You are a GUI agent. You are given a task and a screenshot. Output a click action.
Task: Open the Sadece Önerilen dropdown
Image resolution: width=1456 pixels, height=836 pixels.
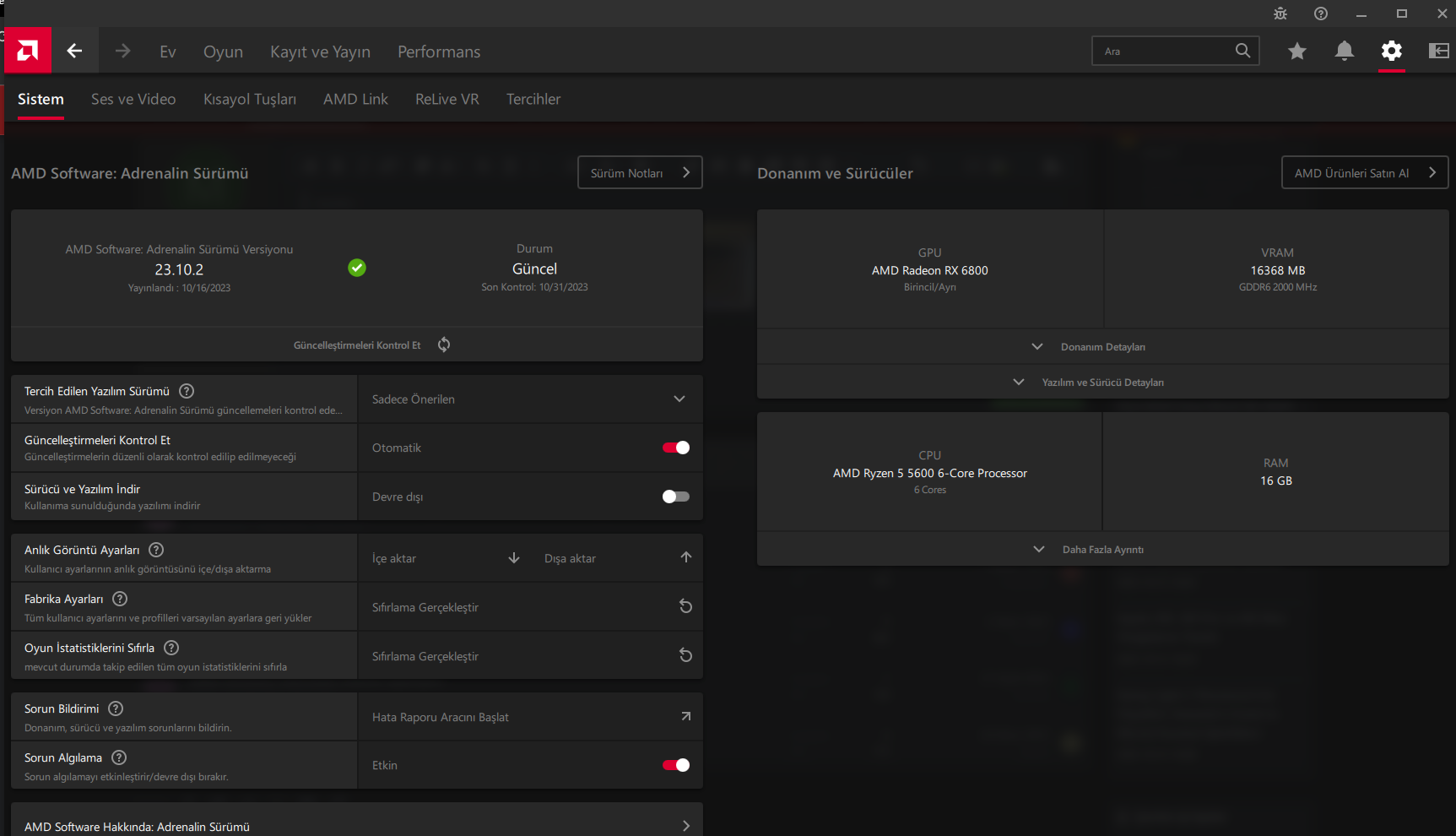530,399
